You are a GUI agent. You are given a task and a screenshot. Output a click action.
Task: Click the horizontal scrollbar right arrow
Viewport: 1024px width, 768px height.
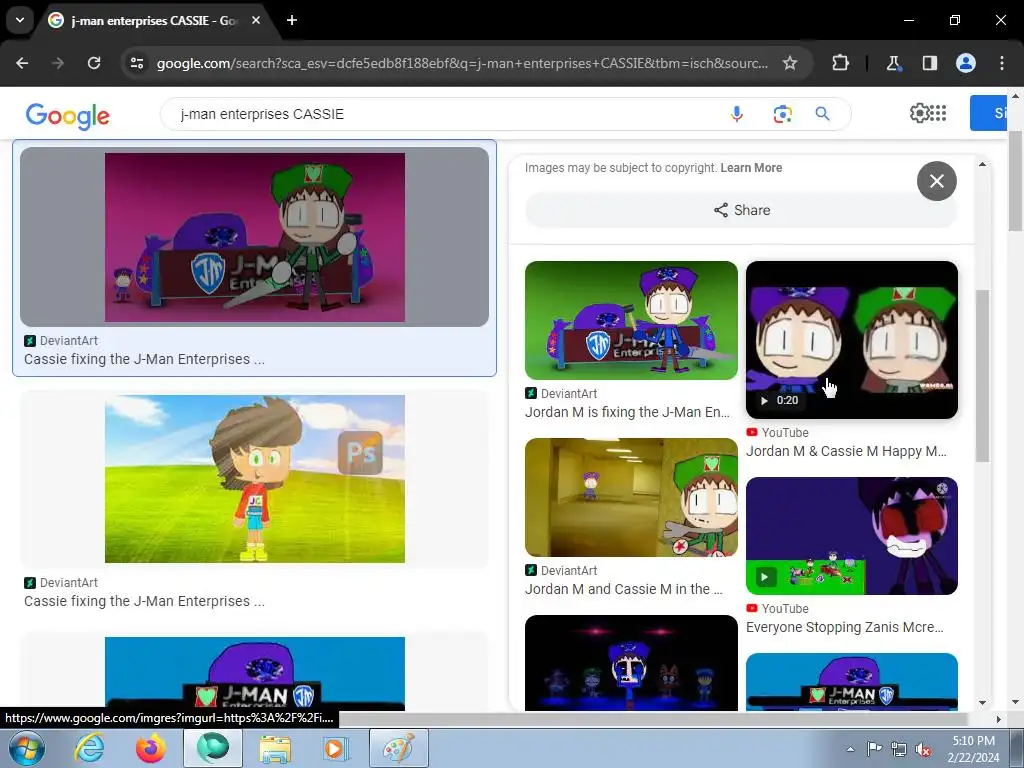point(998,719)
